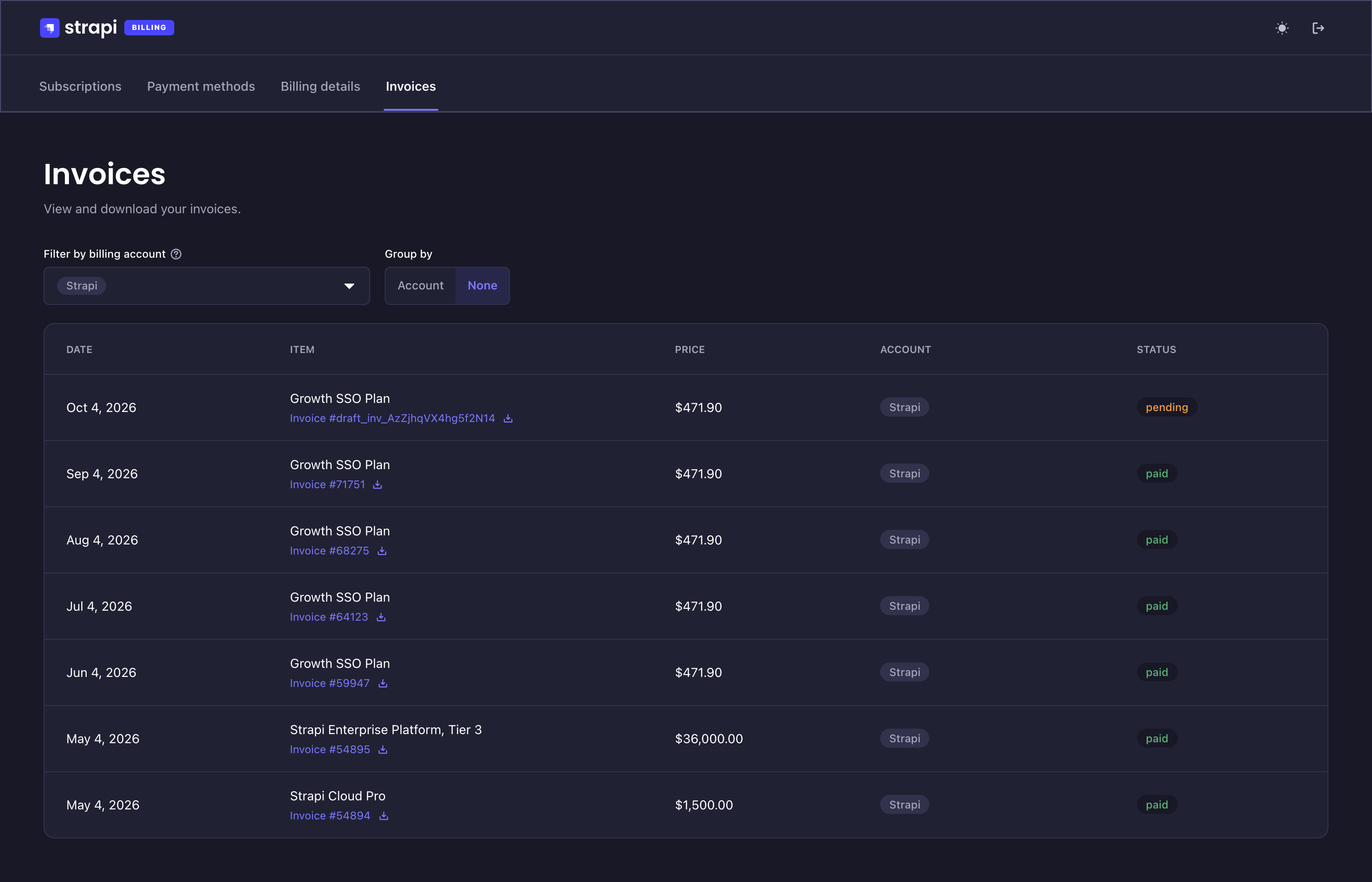Click the $1,500.00 price cell
The image size is (1372, 882).
704,805
